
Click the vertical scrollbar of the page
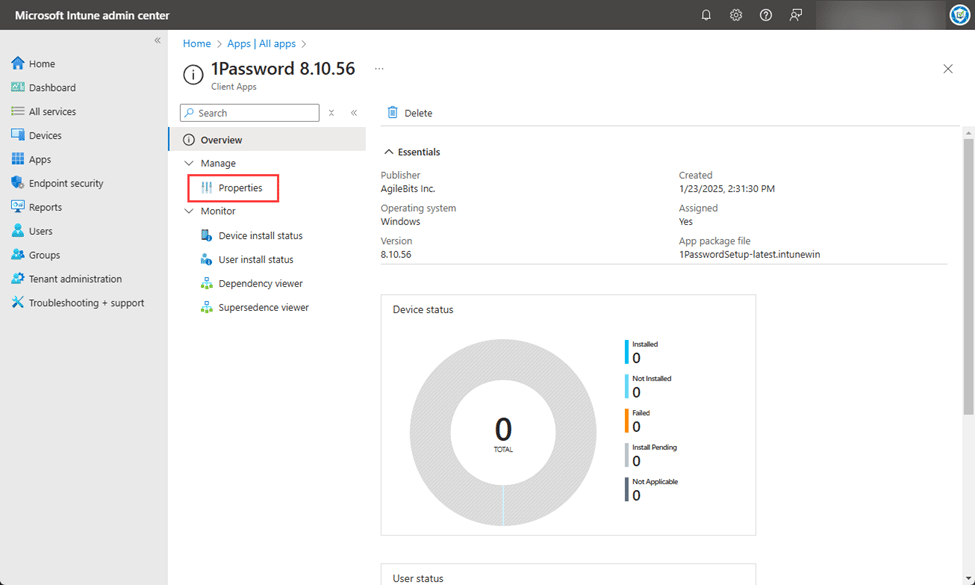click(x=968, y=270)
